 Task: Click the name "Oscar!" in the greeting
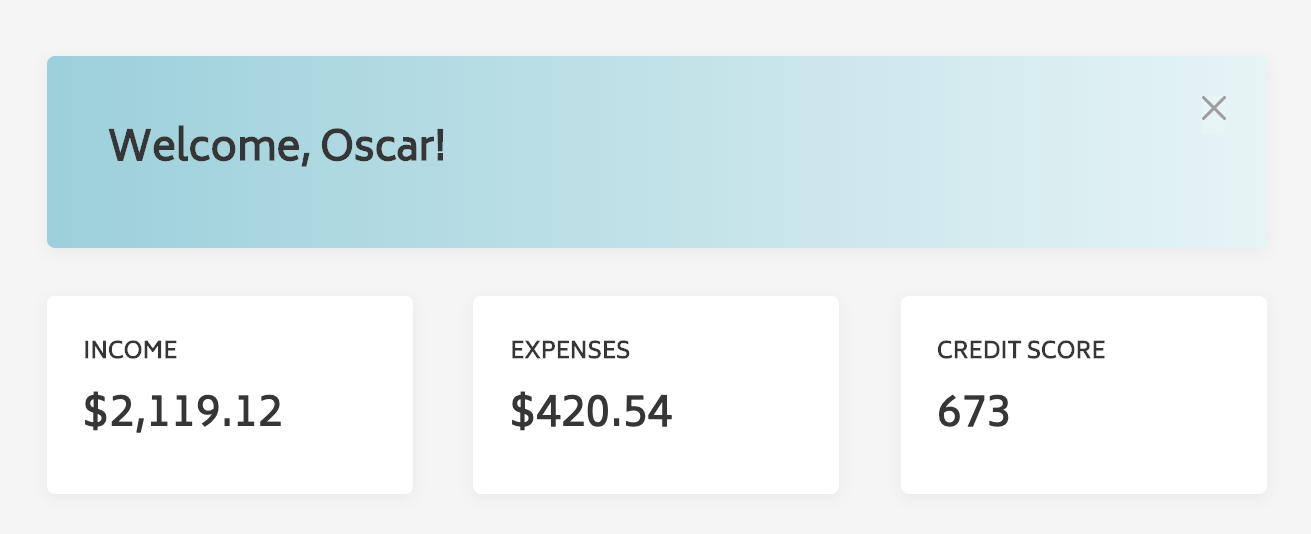click(x=383, y=147)
